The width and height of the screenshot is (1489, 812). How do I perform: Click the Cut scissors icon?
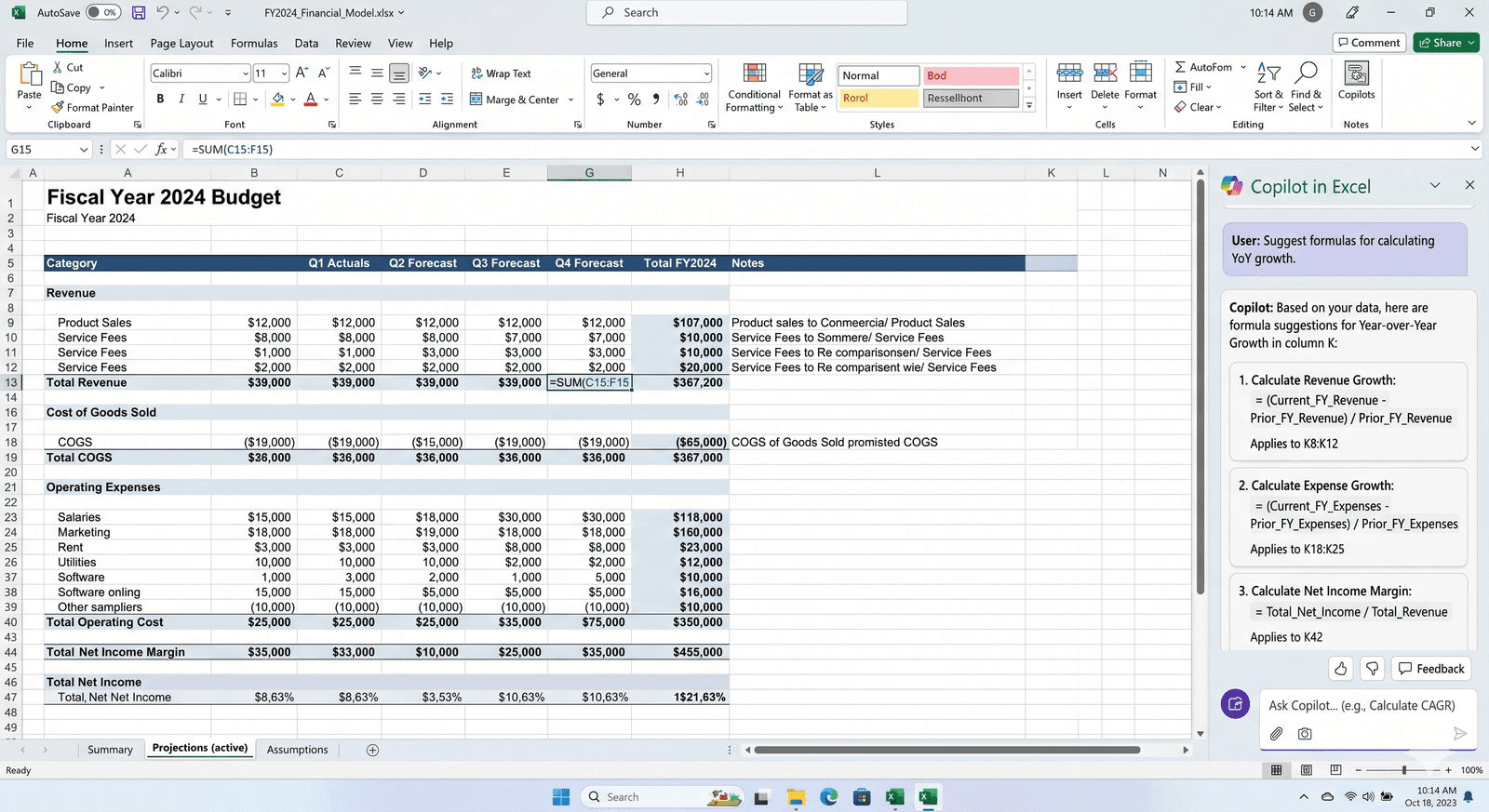pos(58,67)
